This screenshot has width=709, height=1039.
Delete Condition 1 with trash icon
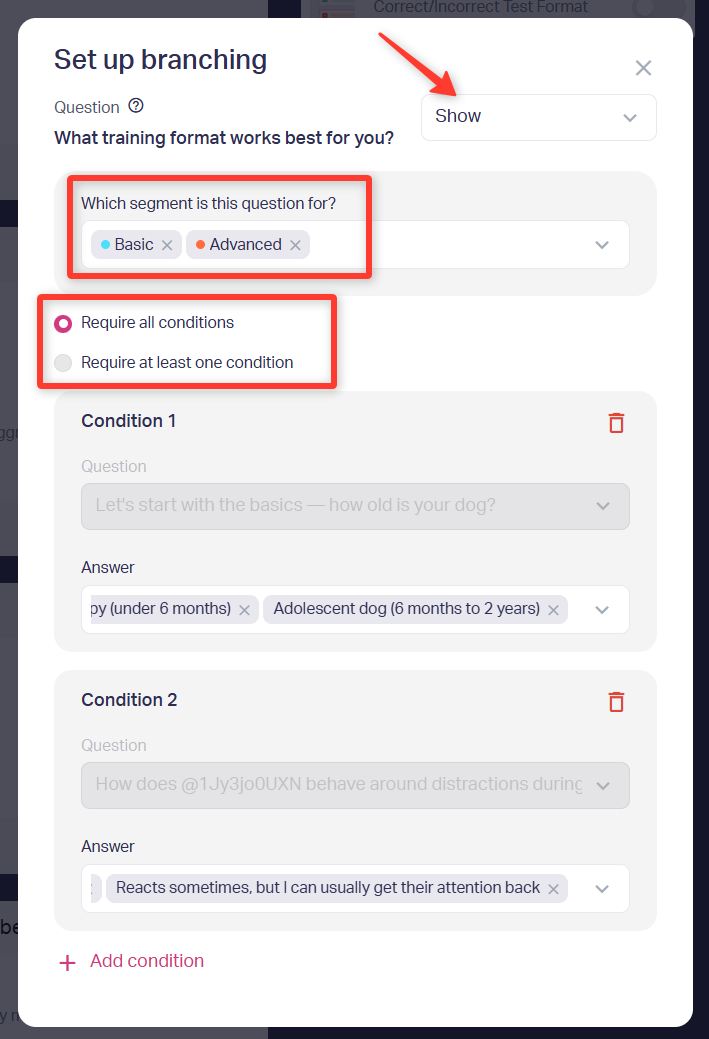[616, 423]
